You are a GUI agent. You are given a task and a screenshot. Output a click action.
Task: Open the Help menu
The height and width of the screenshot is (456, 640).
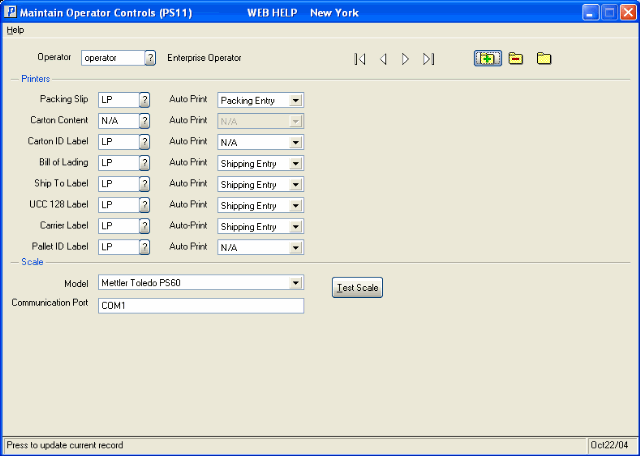15,30
